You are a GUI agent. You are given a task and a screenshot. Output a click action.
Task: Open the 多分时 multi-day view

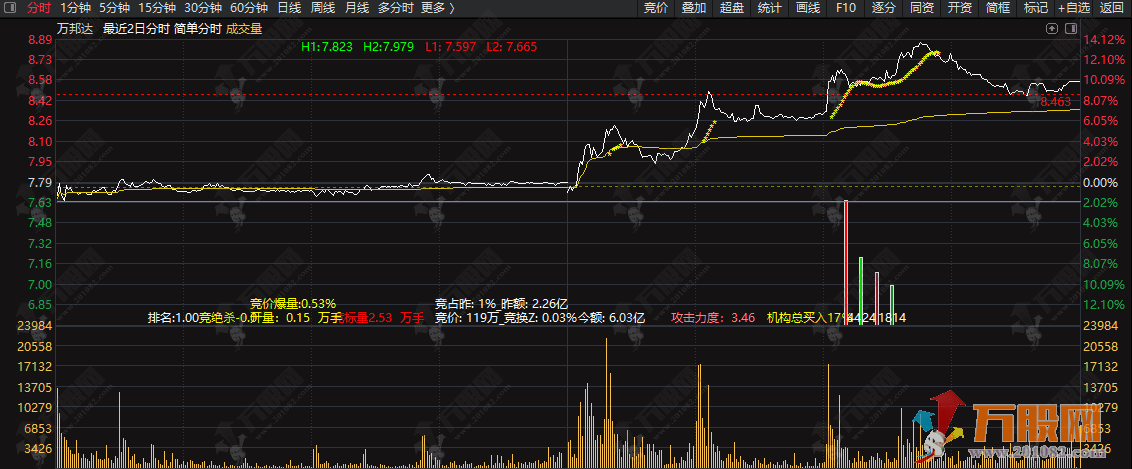(x=396, y=8)
